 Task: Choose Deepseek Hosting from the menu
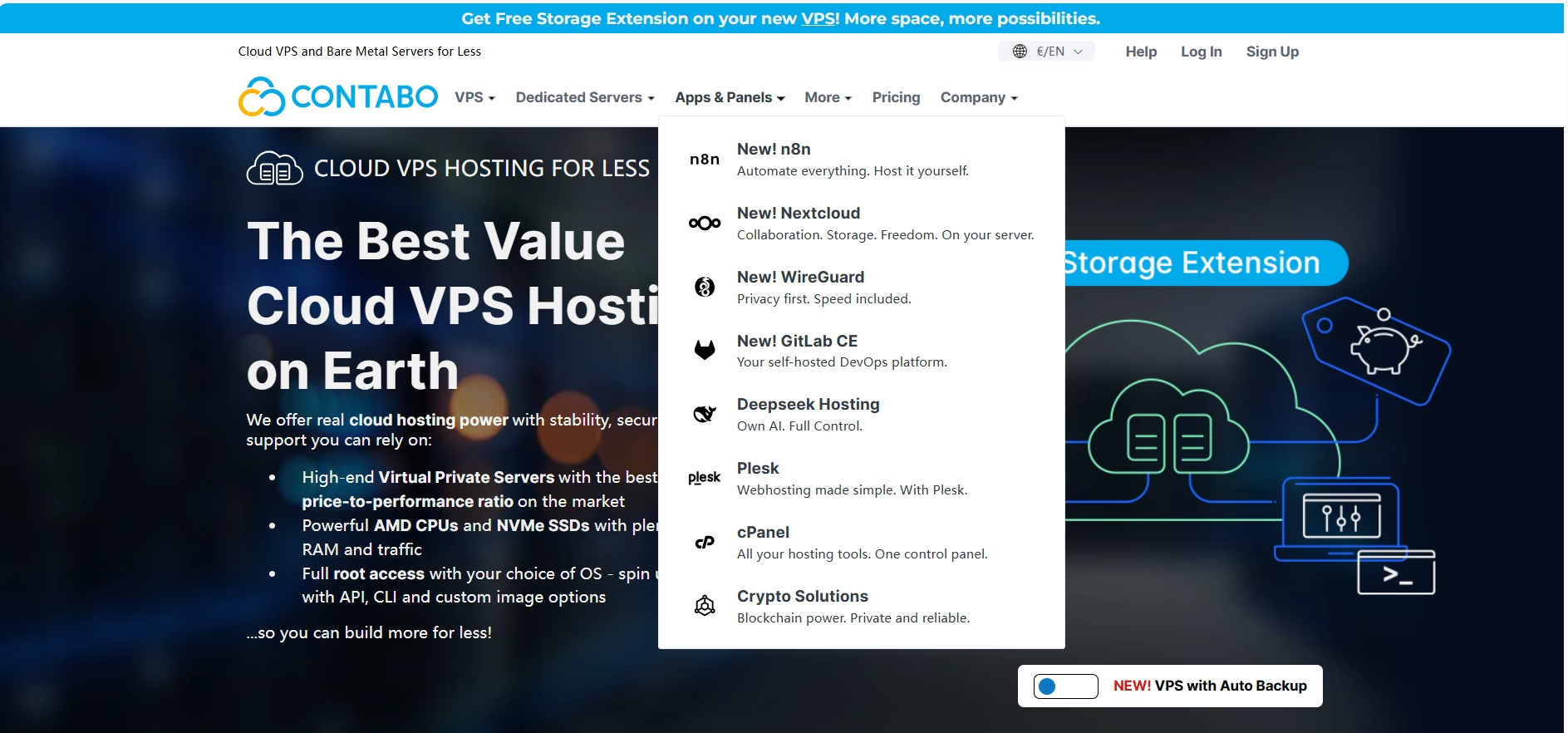[x=808, y=405]
